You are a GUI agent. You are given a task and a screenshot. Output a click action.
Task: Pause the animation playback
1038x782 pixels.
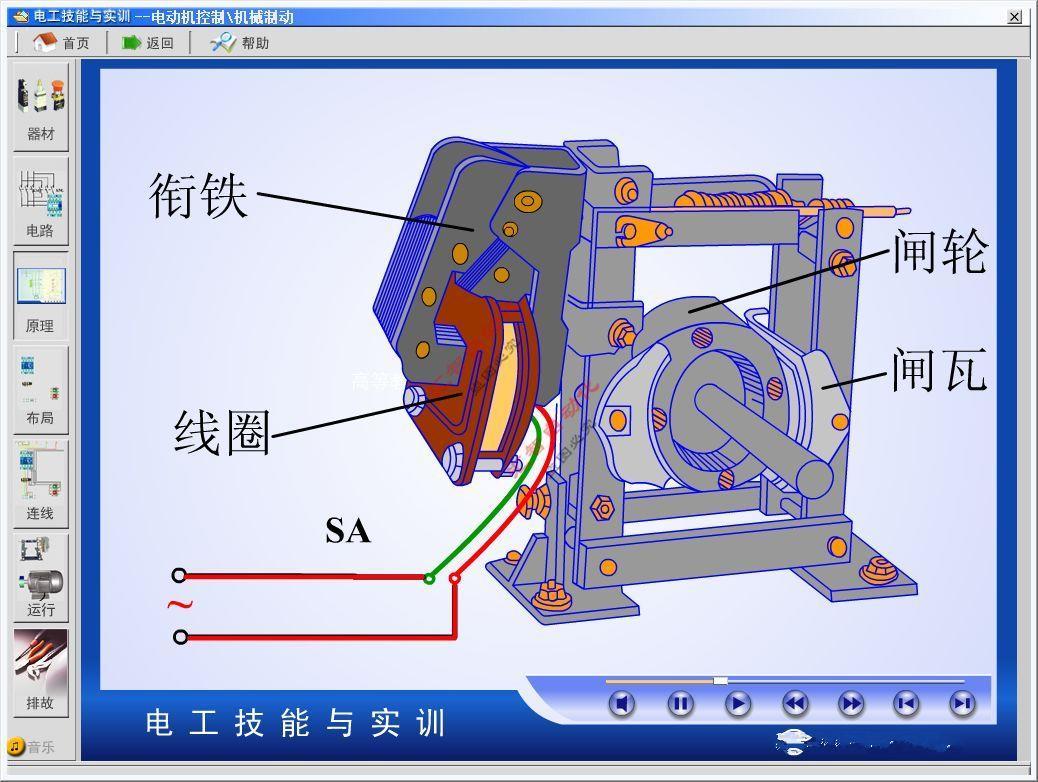(680, 704)
